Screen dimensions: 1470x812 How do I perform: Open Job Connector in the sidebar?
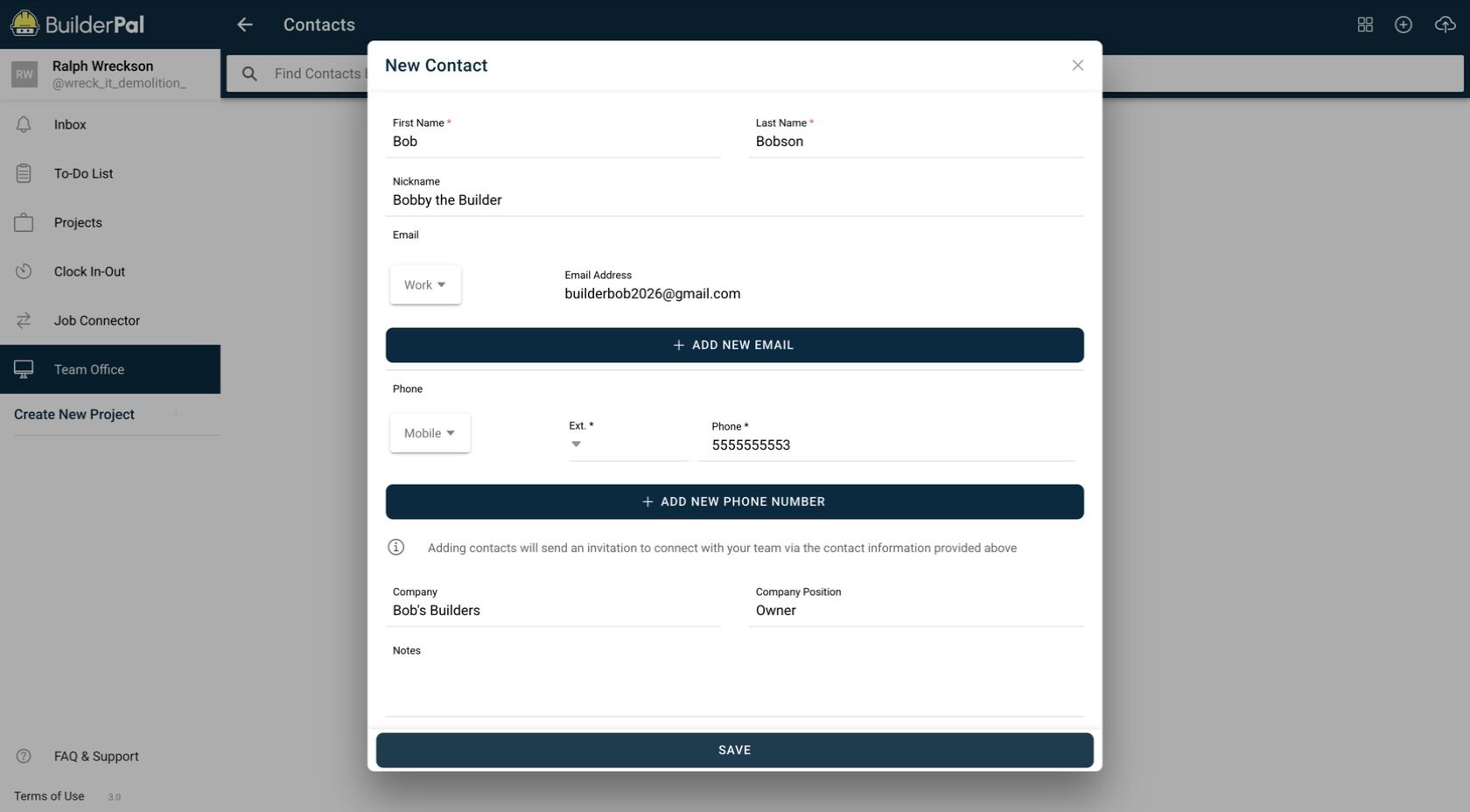[x=110, y=320]
